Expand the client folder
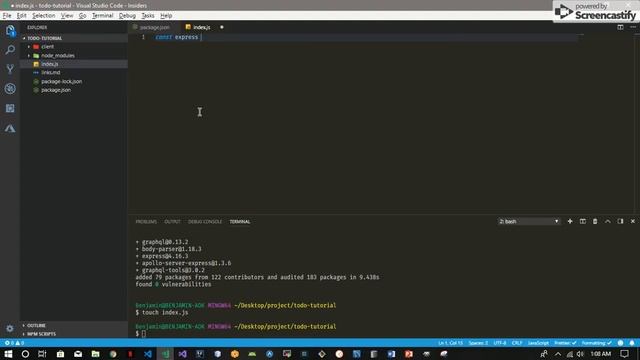The width and height of the screenshot is (640, 360). [29, 47]
